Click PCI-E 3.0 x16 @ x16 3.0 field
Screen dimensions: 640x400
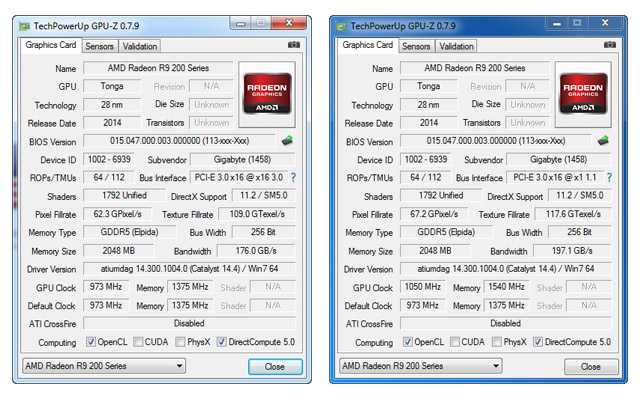(x=239, y=178)
